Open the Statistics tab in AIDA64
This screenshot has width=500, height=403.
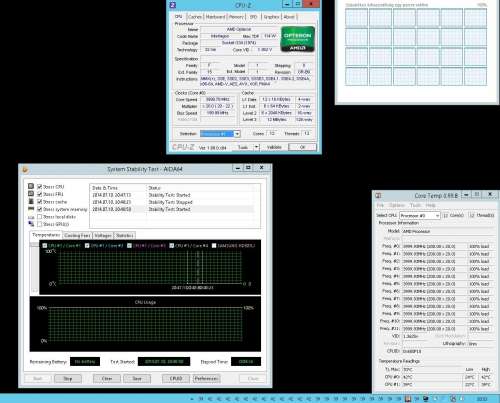coord(124,236)
